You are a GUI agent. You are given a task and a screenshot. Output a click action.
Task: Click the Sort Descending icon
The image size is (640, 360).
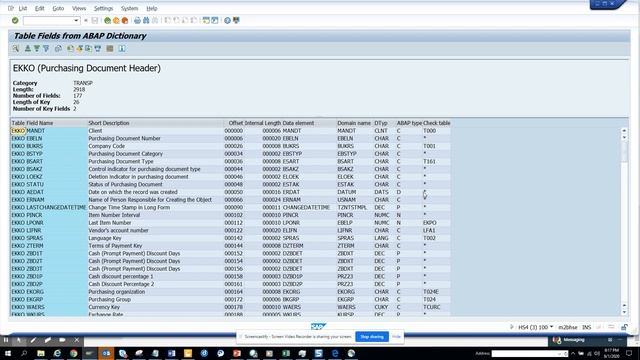click(37, 49)
